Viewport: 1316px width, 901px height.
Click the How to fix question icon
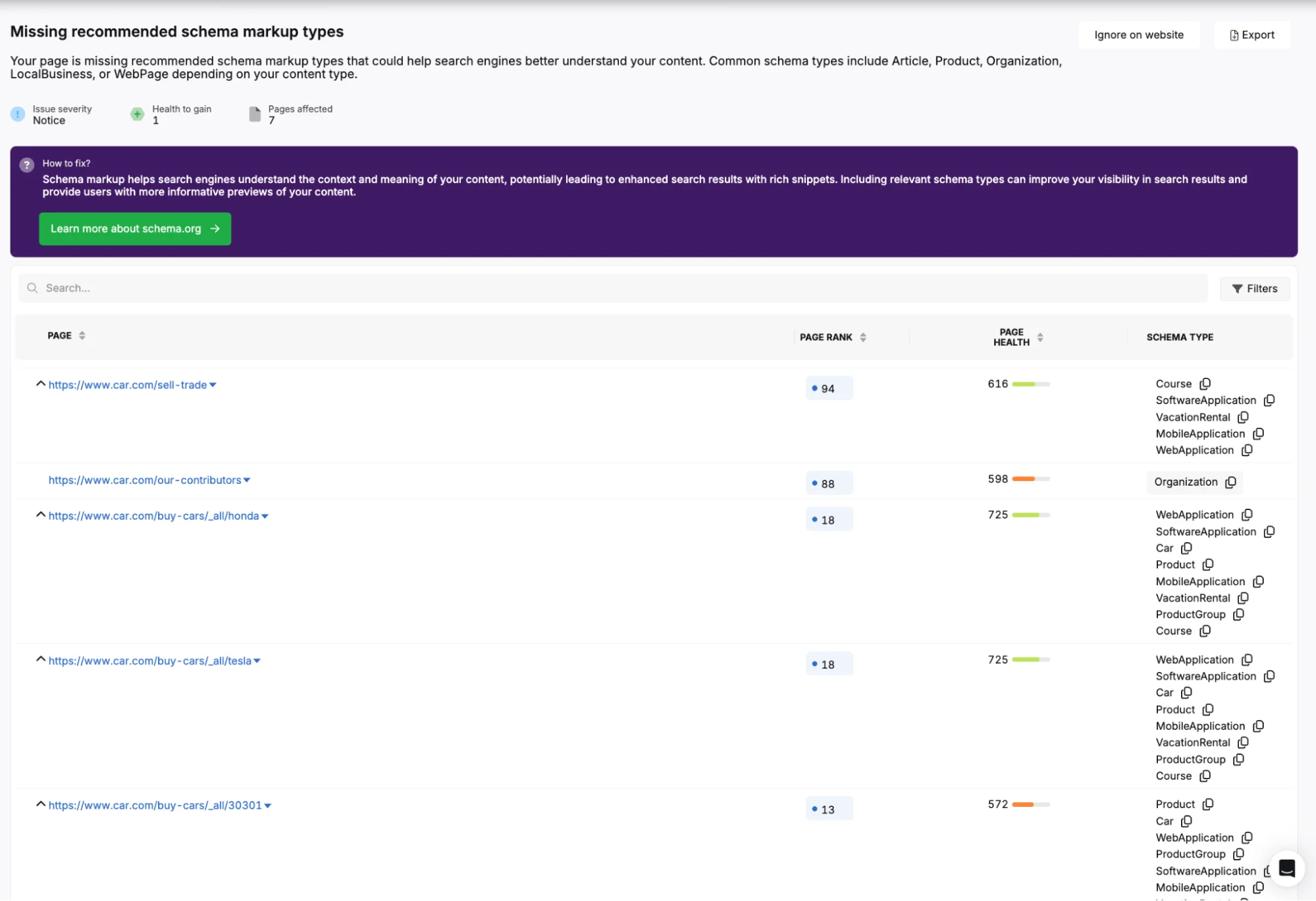[x=27, y=165]
